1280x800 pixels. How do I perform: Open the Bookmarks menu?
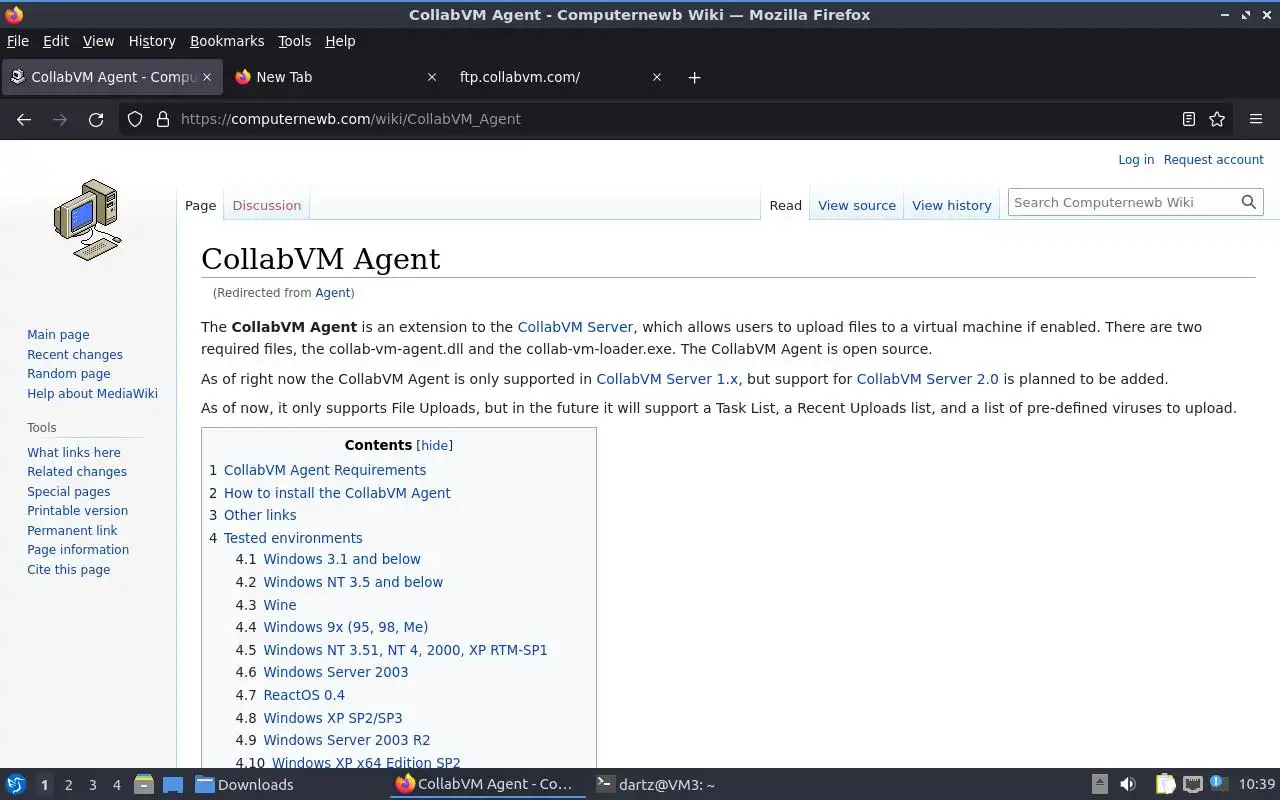click(227, 41)
